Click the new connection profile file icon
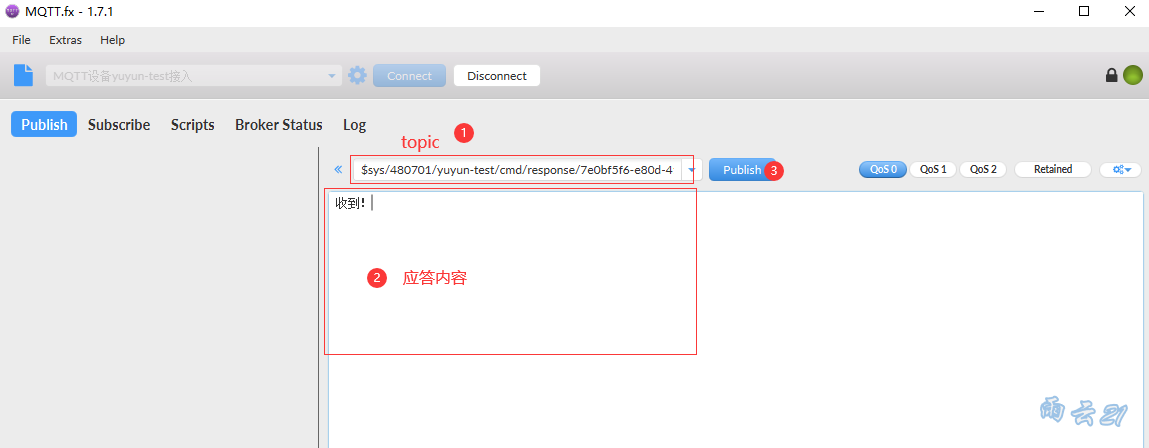This screenshot has width=1149, height=448. 23,75
